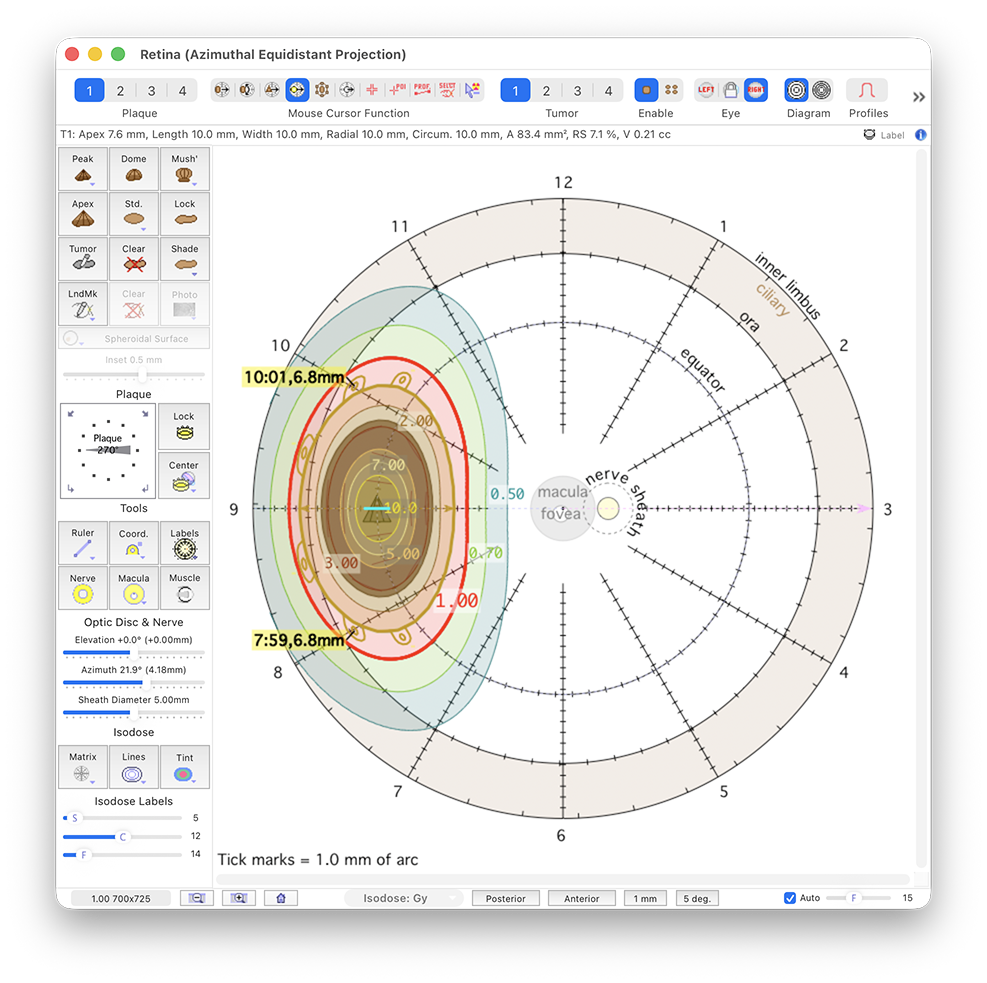The height and width of the screenshot is (983, 987).
Task: Expand toolbar overflow chevron
Action: (x=919, y=97)
